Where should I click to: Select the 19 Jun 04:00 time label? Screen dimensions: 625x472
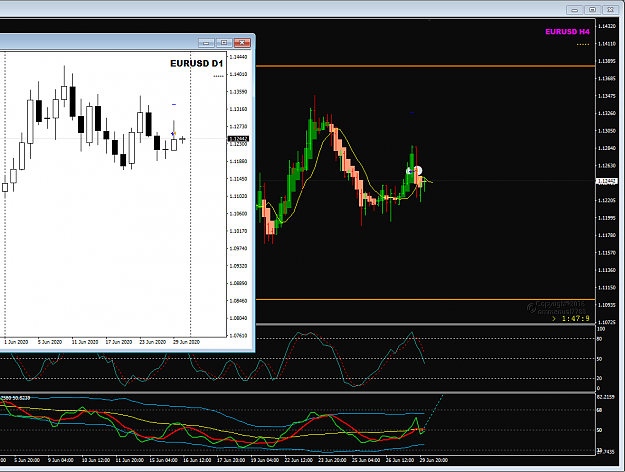click(265, 460)
